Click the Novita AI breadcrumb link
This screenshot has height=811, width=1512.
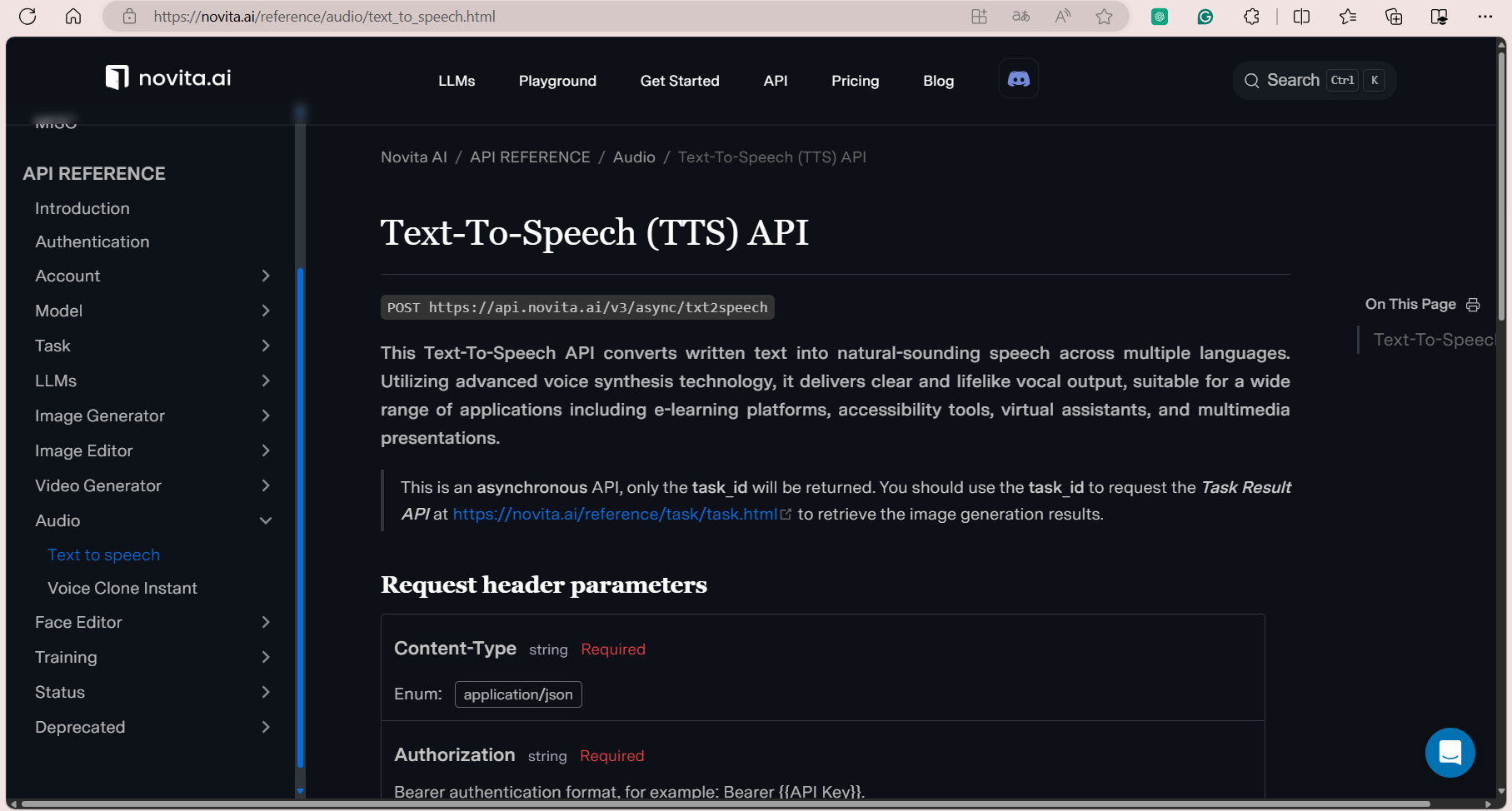(x=414, y=157)
